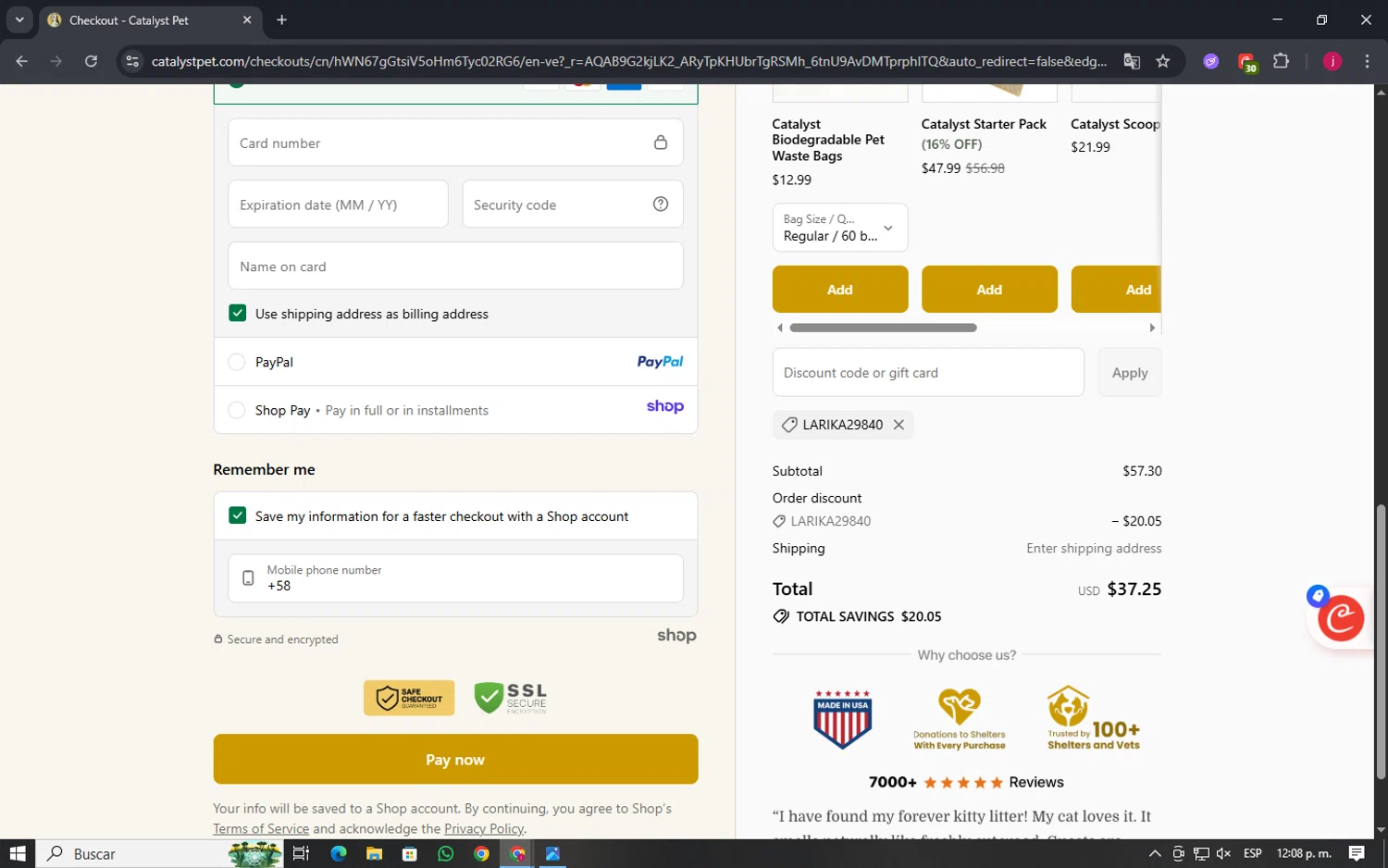Click the volume muted icon in system tray
This screenshot has height=868, width=1388.
click(x=1223, y=853)
